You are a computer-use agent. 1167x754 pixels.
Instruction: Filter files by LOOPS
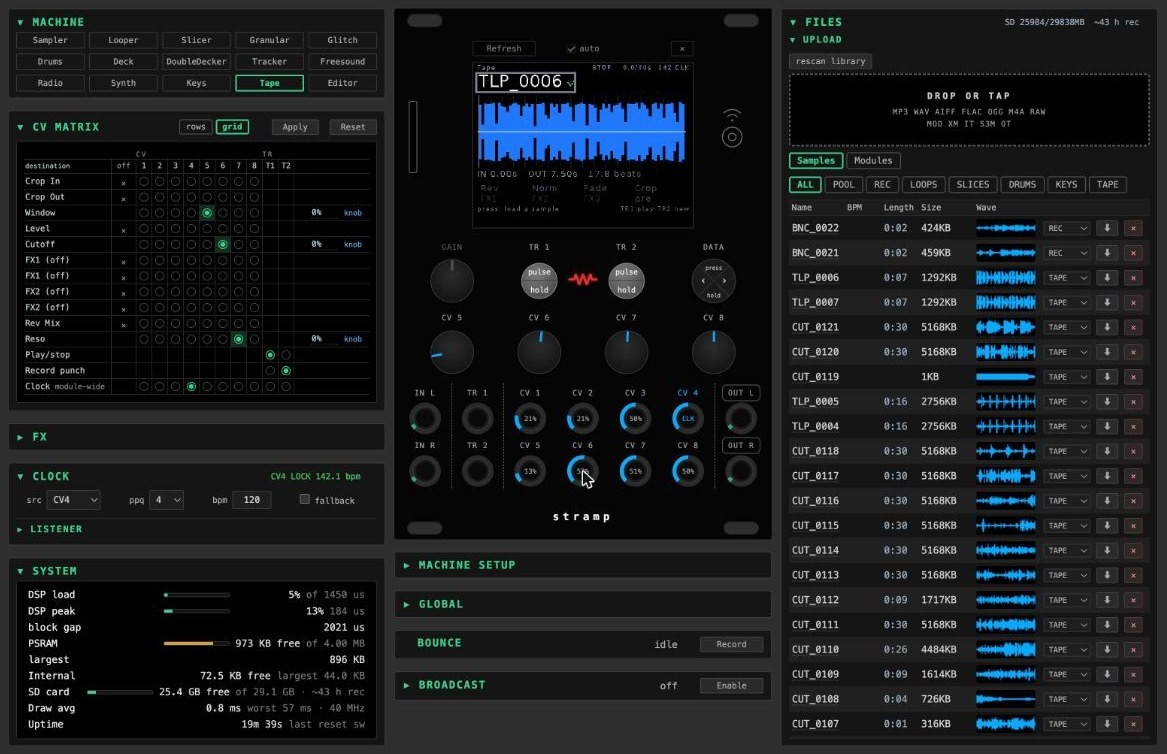point(924,185)
